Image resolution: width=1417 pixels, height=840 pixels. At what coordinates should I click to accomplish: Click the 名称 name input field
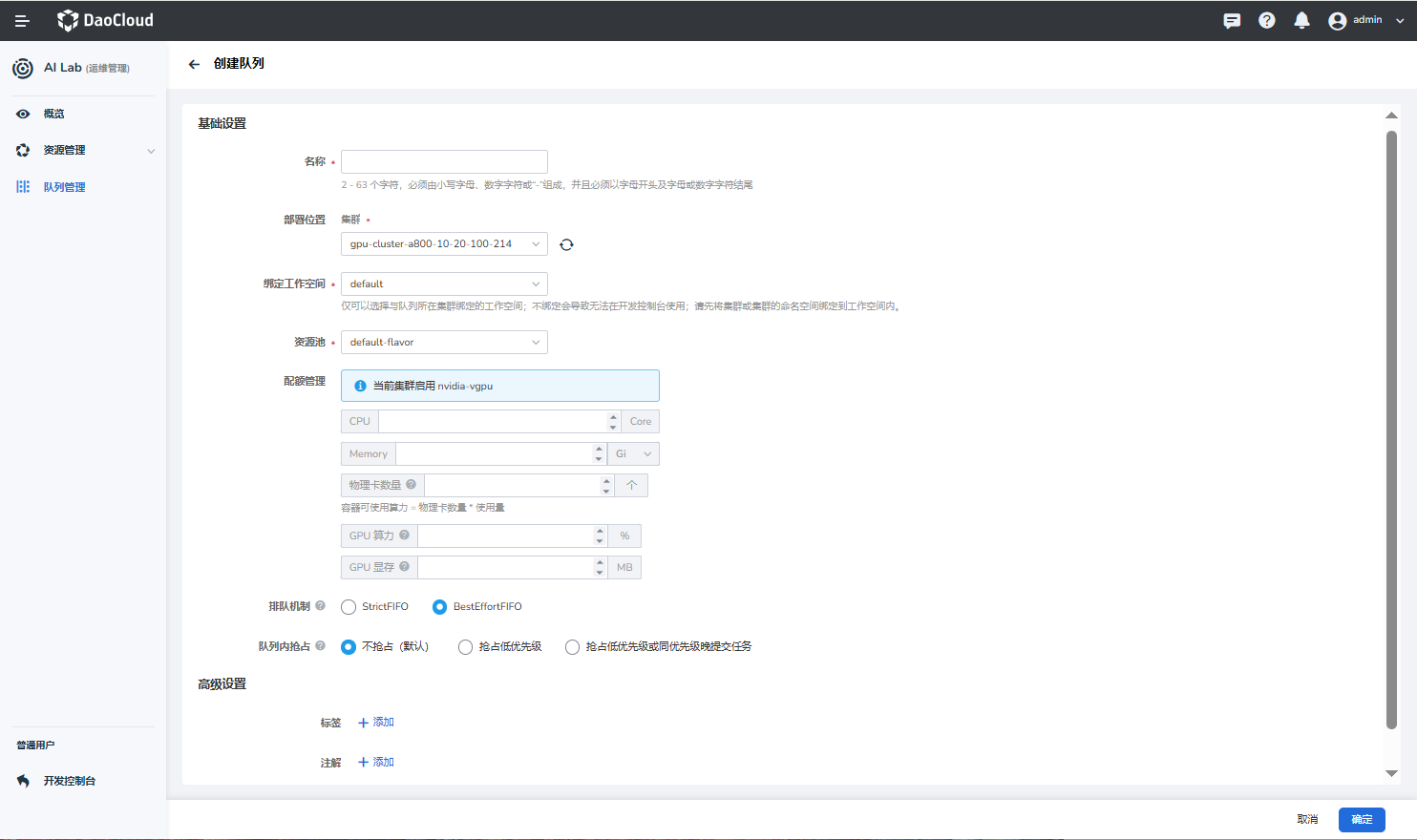(x=444, y=161)
